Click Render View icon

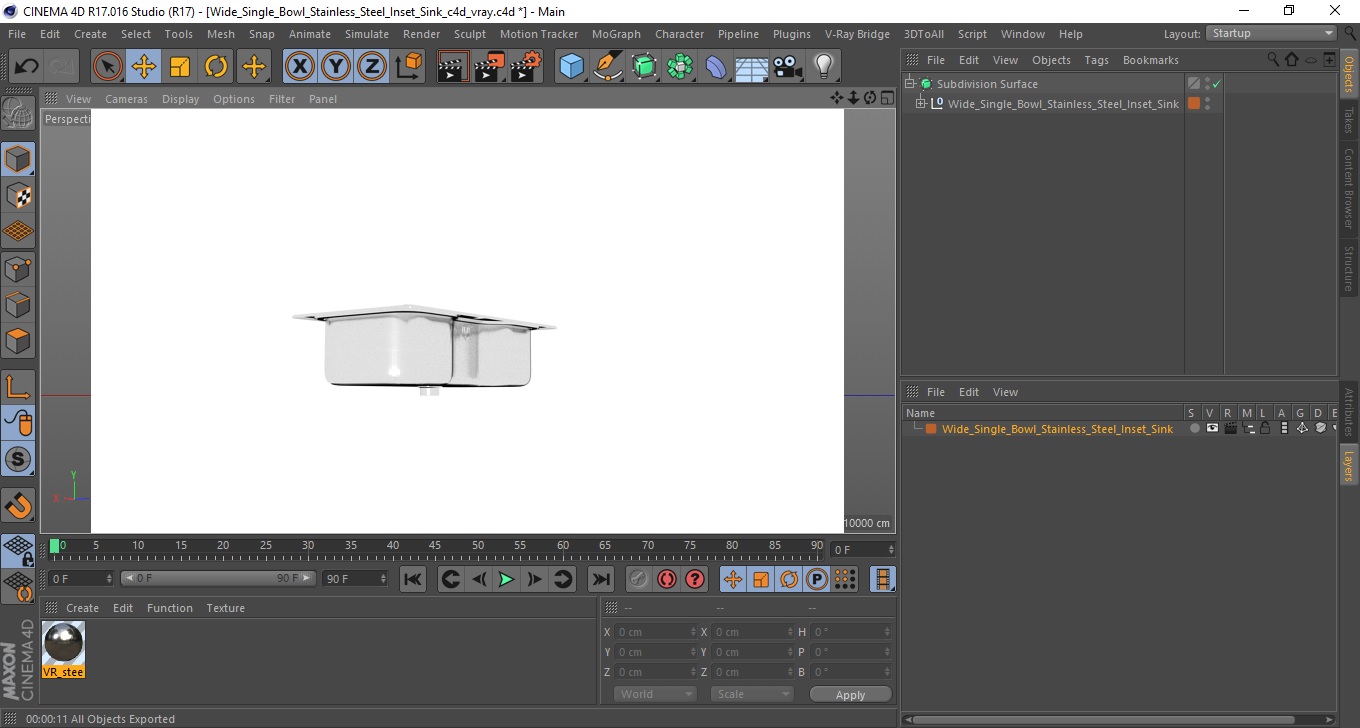[454, 67]
